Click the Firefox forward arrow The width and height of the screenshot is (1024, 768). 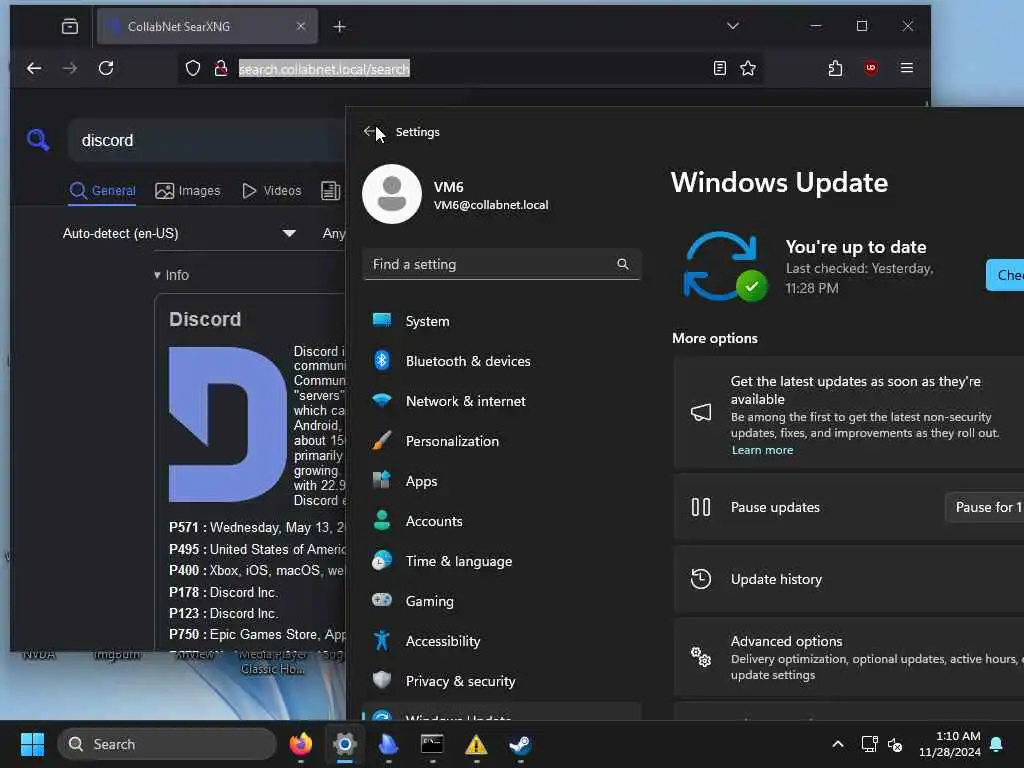pos(69,68)
